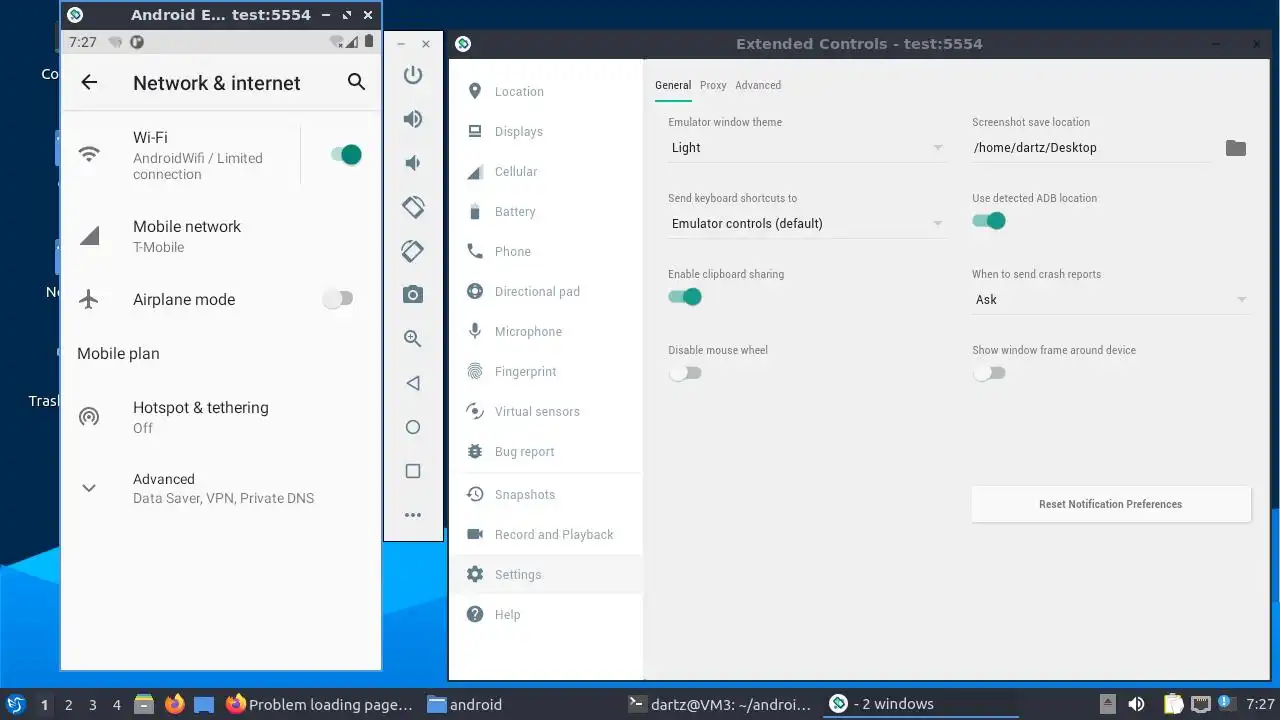This screenshot has width=1280, height=720.
Task: Open the terminal dartz@VM3 taskbar entry
Action: point(720,704)
